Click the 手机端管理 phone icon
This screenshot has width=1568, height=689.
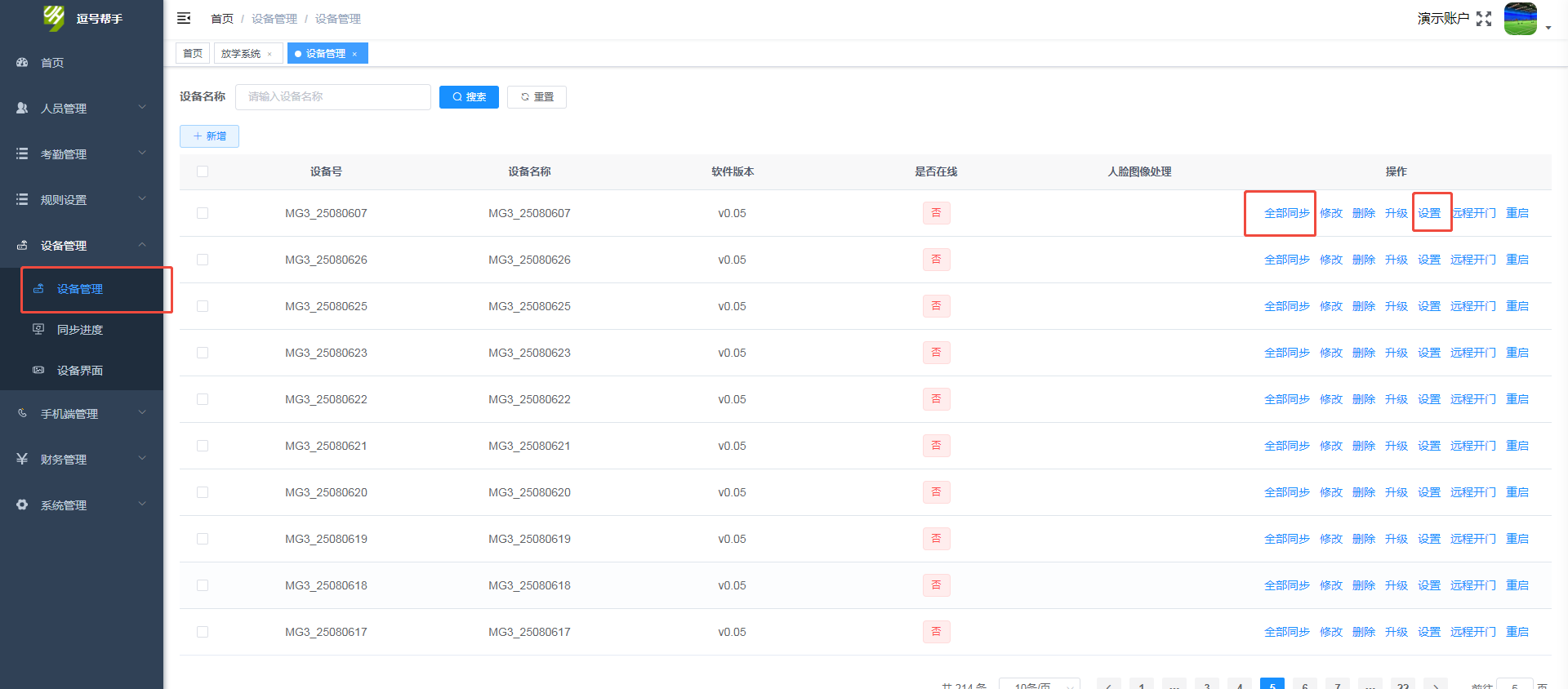click(x=22, y=413)
